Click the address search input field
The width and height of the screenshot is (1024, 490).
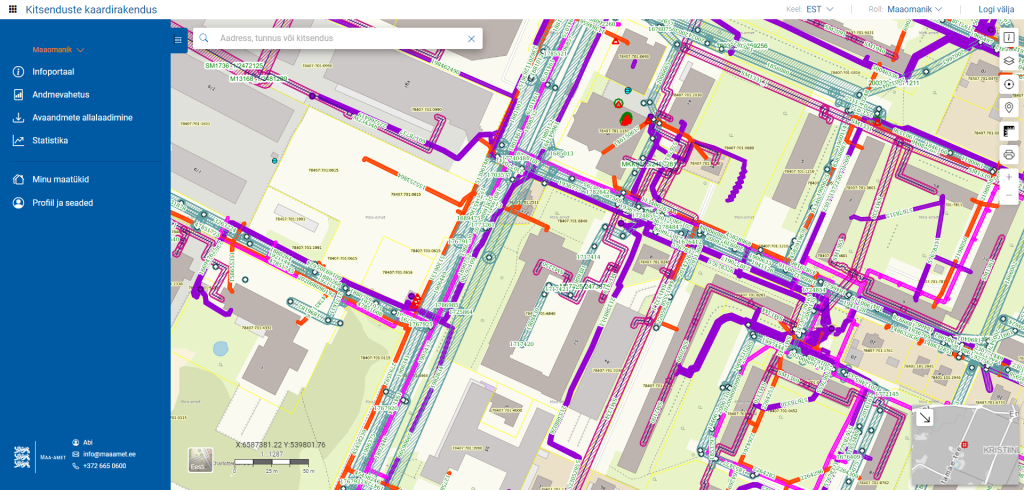click(340, 39)
